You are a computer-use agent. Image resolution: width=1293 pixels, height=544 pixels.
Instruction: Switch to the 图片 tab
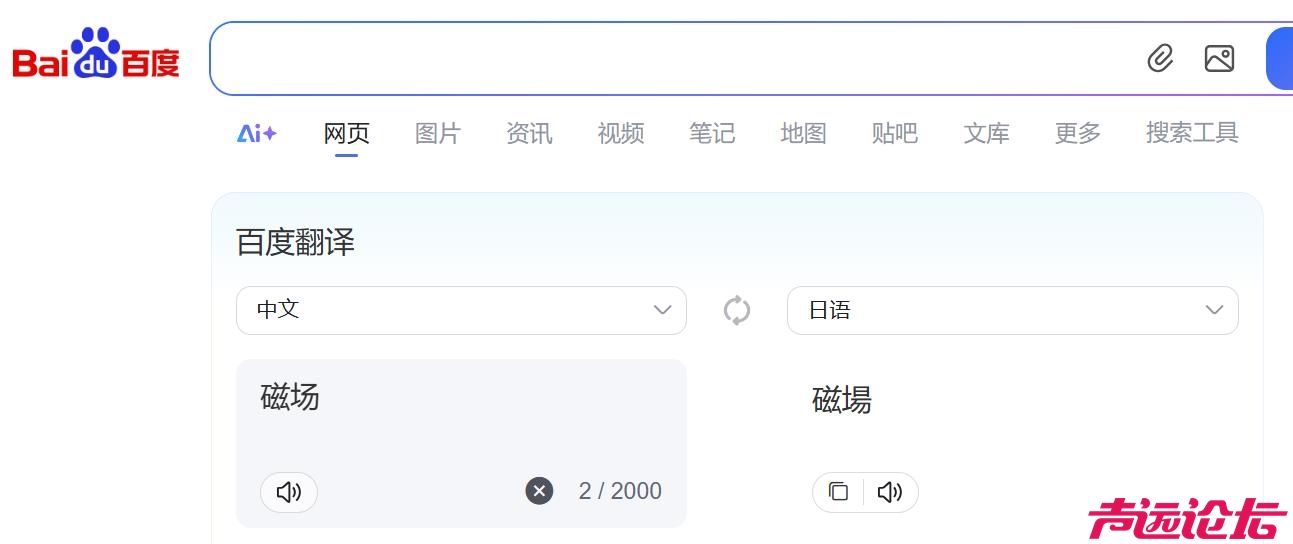click(438, 133)
